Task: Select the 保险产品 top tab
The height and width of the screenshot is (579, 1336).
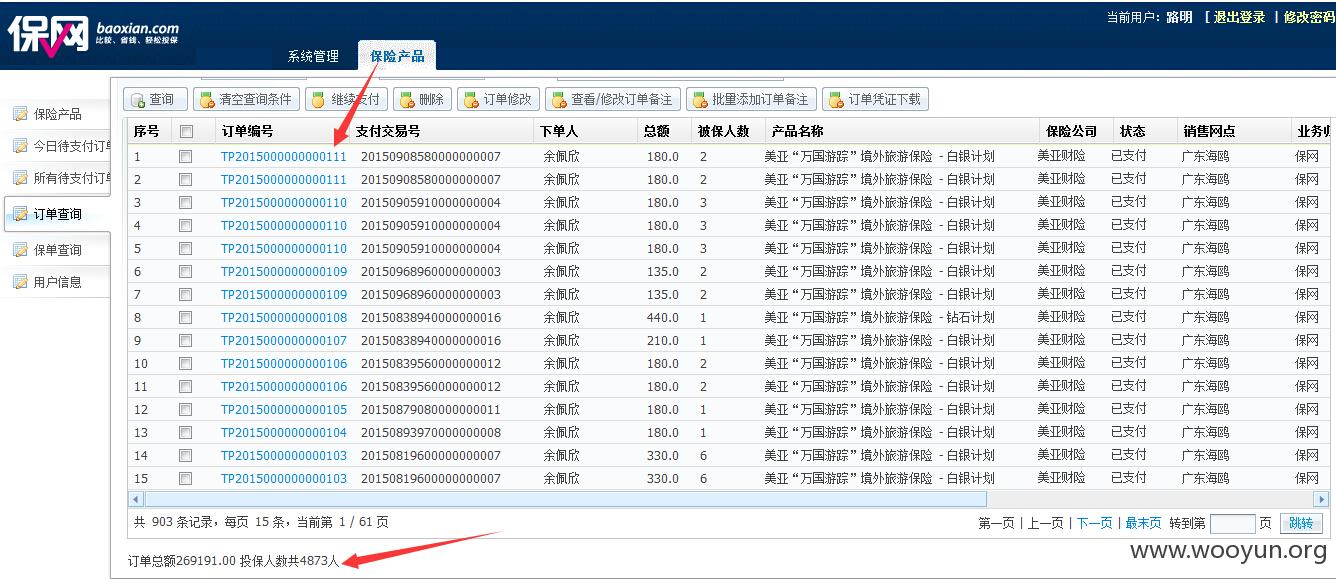Action: tap(397, 56)
